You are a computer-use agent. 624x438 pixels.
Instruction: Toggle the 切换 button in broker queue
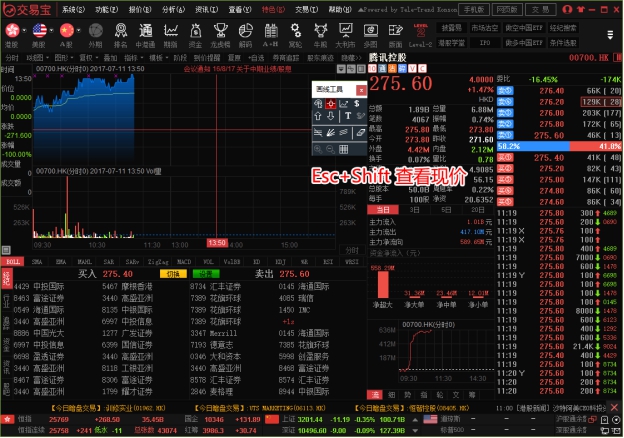pyautogui.click(x=173, y=273)
